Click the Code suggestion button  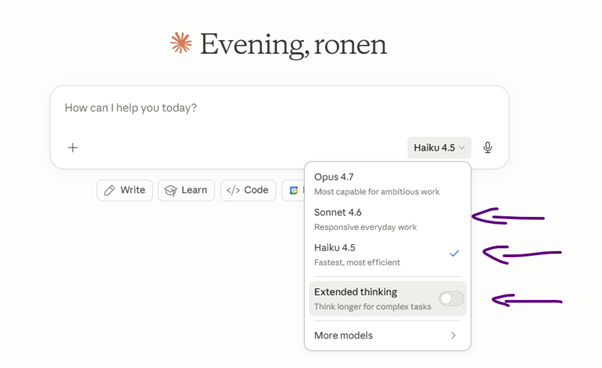coord(248,190)
